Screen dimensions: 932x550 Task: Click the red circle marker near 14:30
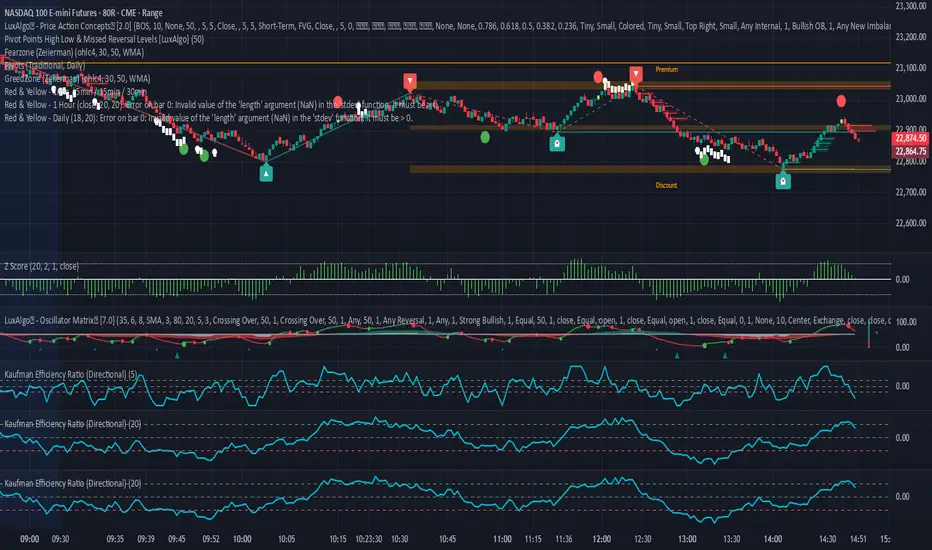(841, 101)
